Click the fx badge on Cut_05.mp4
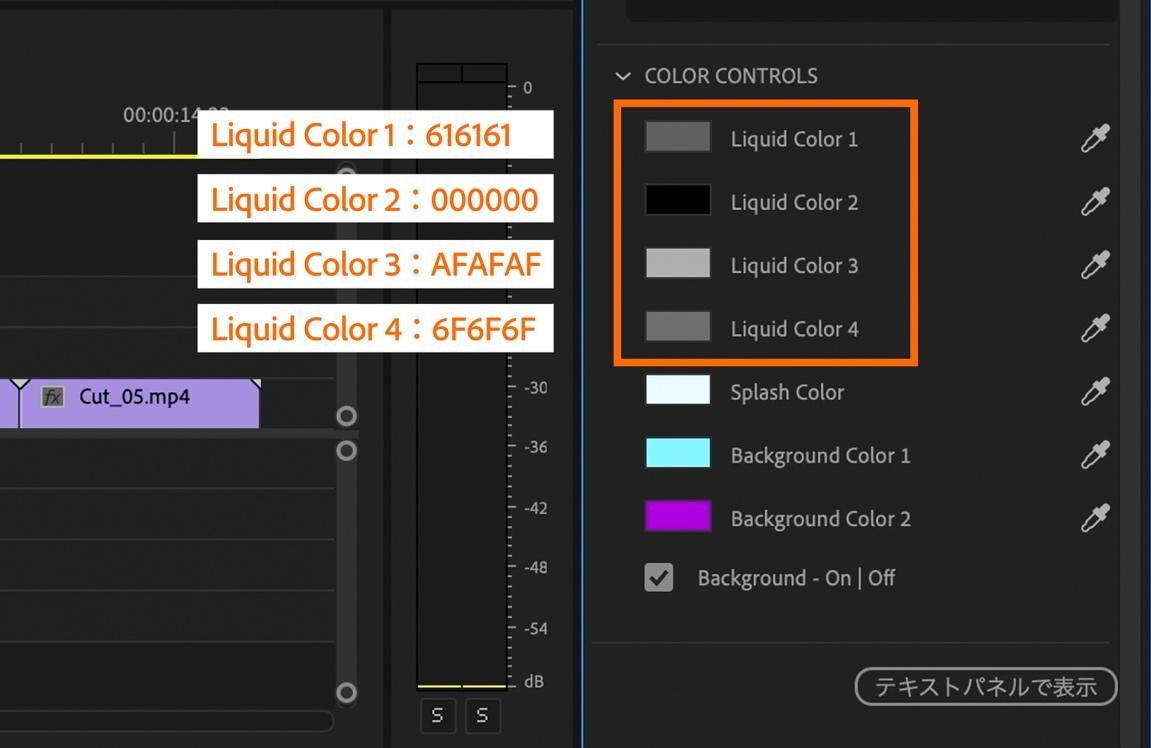 point(53,397)
